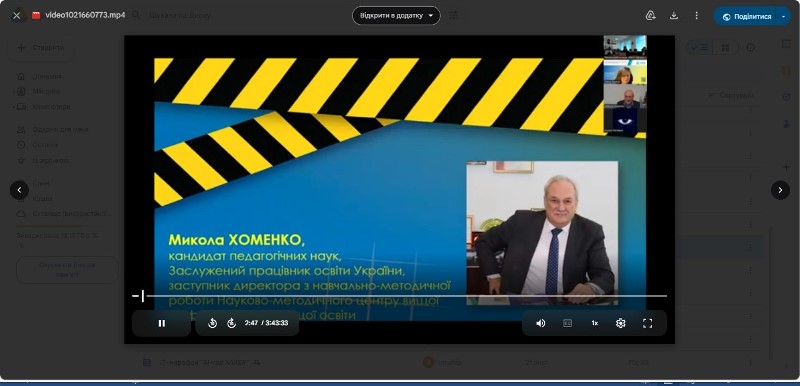Screen dimensions: 800x386
Task: Open the three-dot more actions menu
Action: [696, 16]
